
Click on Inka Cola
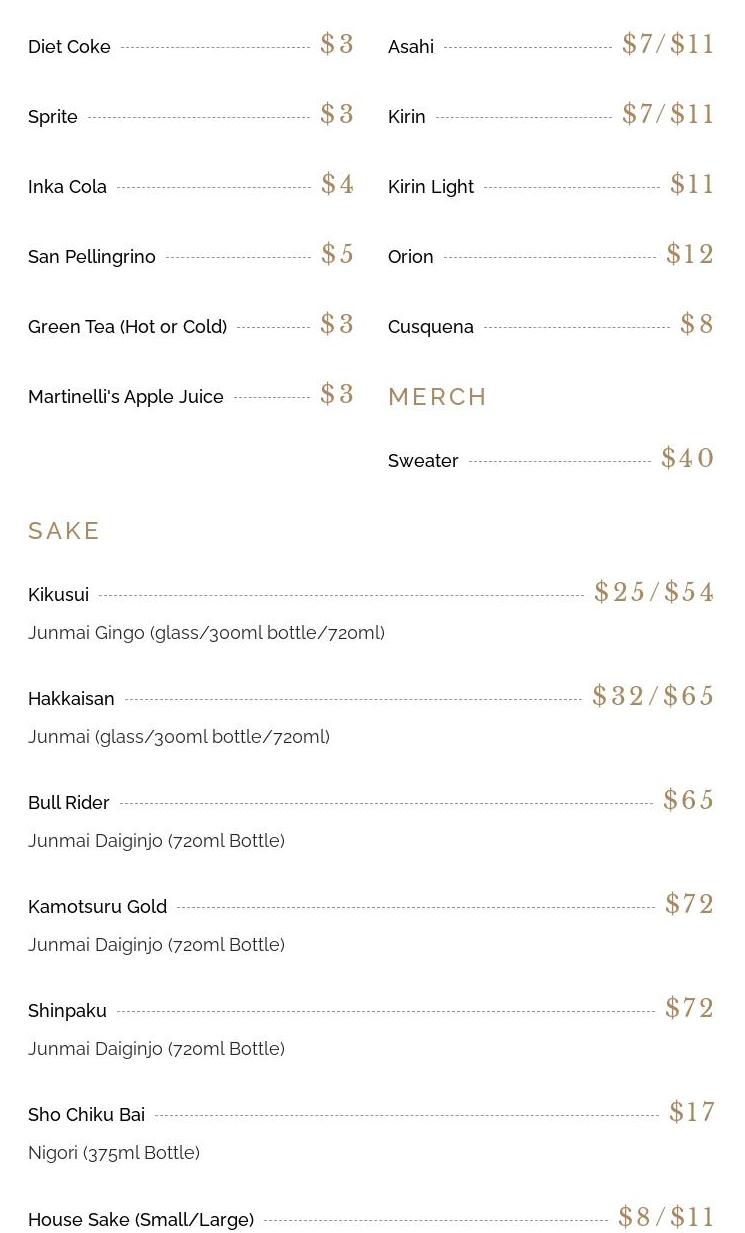coord(67,187)
